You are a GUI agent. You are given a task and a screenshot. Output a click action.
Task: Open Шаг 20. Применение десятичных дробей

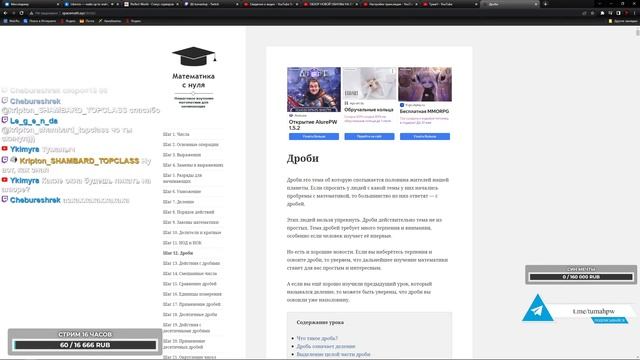point(184,344)
